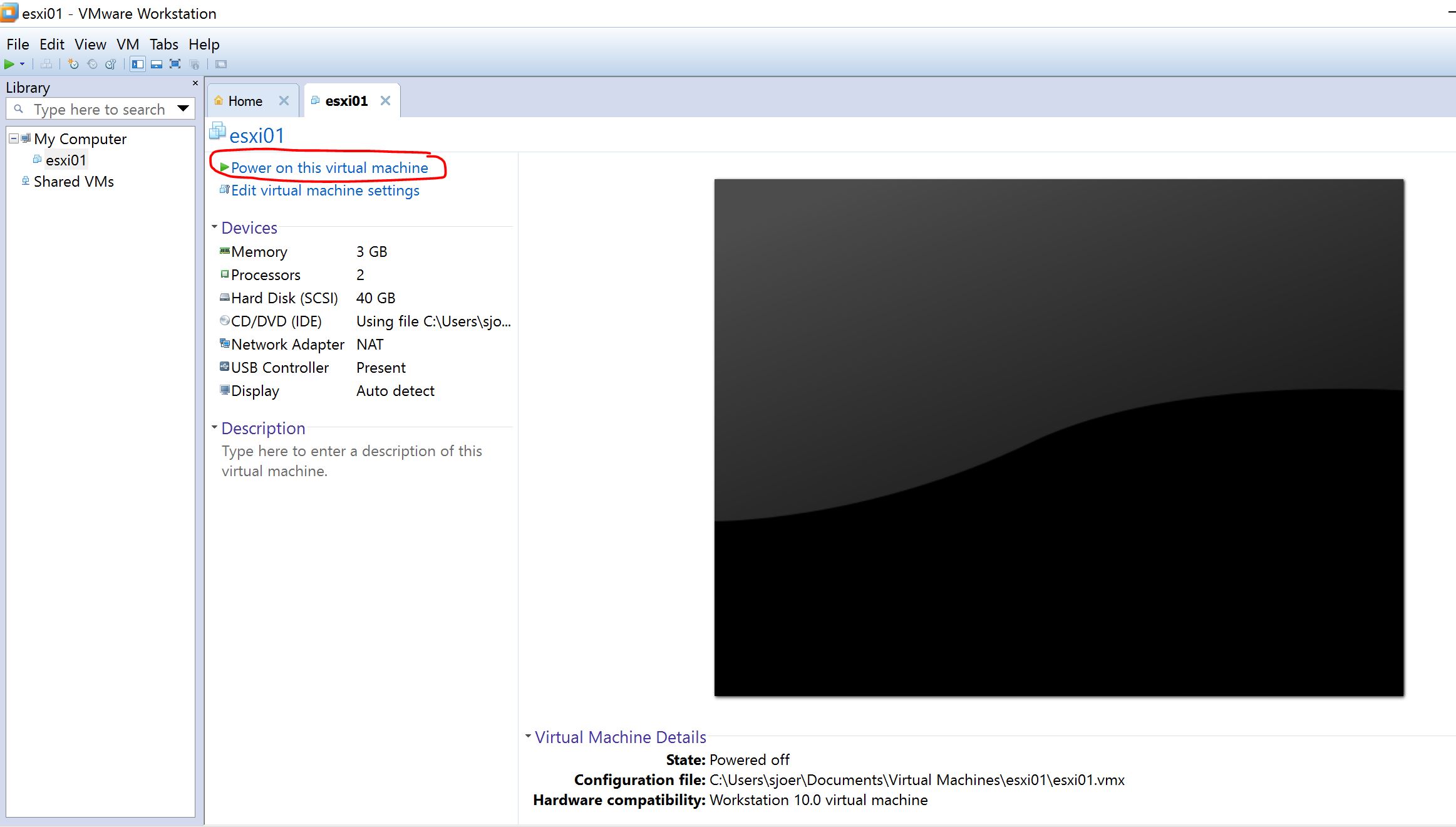
Task: Toggle the thumbnail bar view icon
Action: 157,64
